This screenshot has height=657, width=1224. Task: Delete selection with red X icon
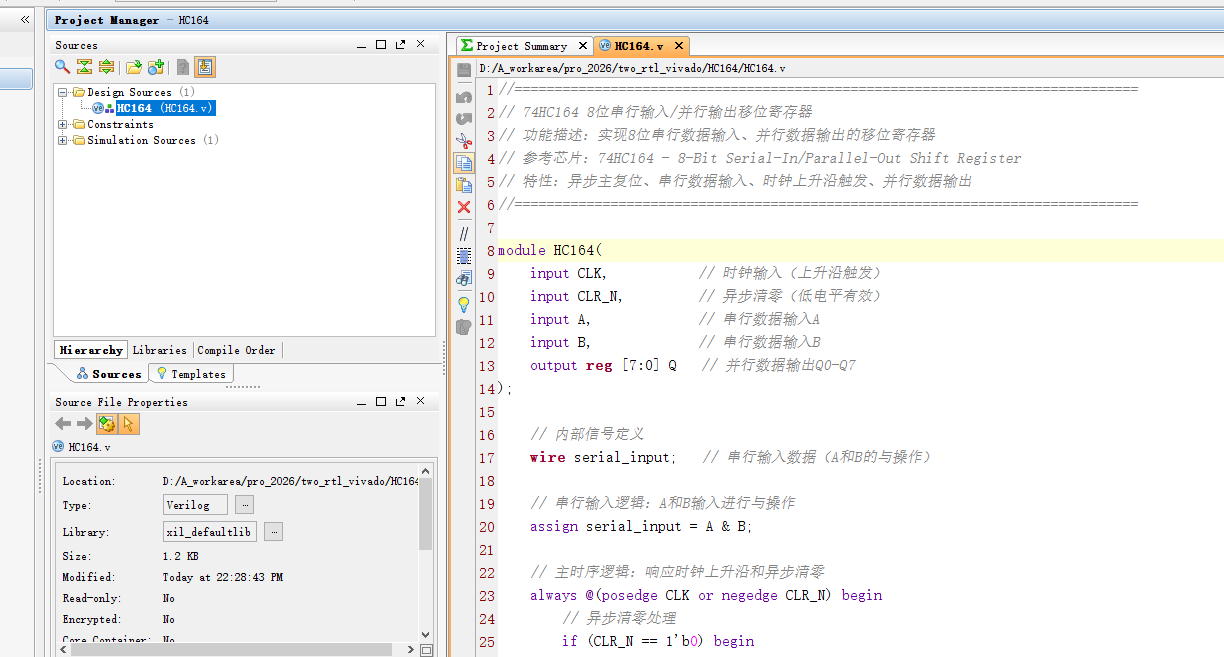coord(464,207)
